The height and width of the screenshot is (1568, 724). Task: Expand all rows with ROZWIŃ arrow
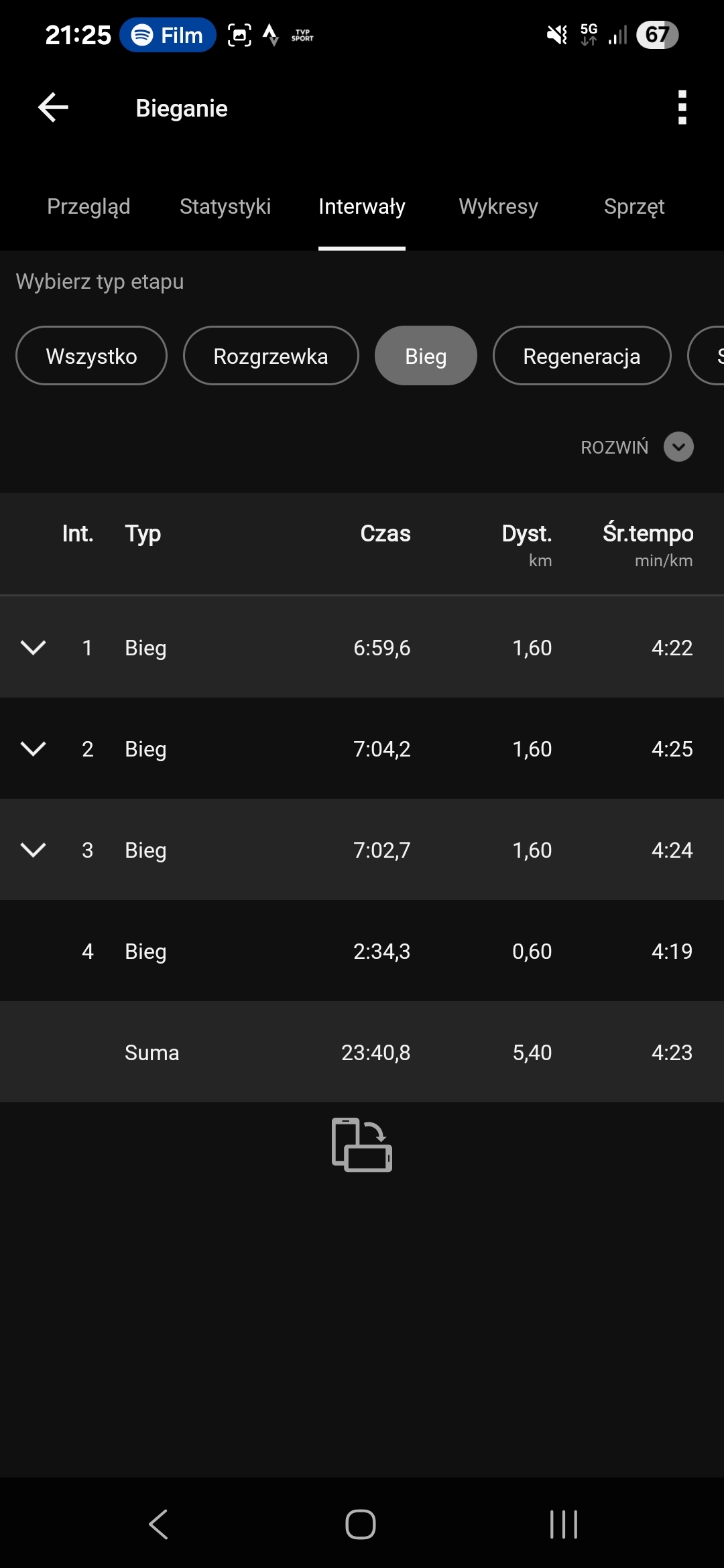[x=678, y=447]
